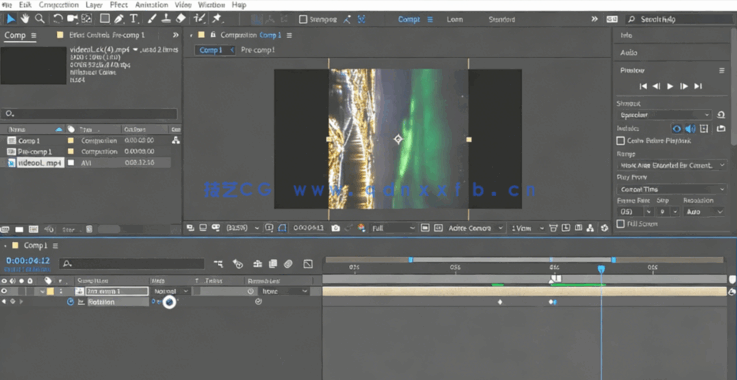737x380 pixels.
Task: Select the Clone Stamp tool
Action: (x=166, y=19)
